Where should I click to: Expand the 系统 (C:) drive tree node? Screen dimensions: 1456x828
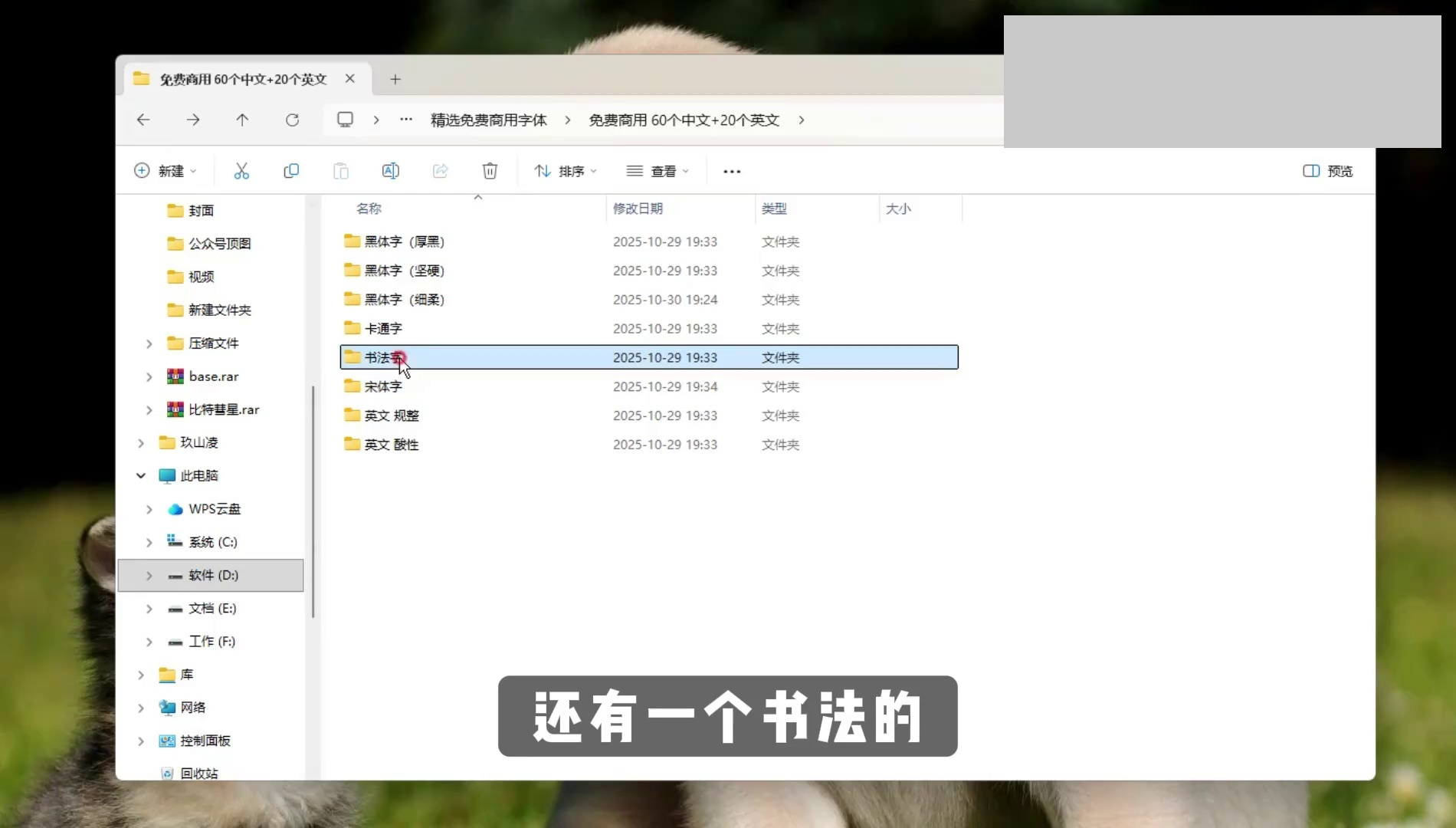click(x=149, y=542)
